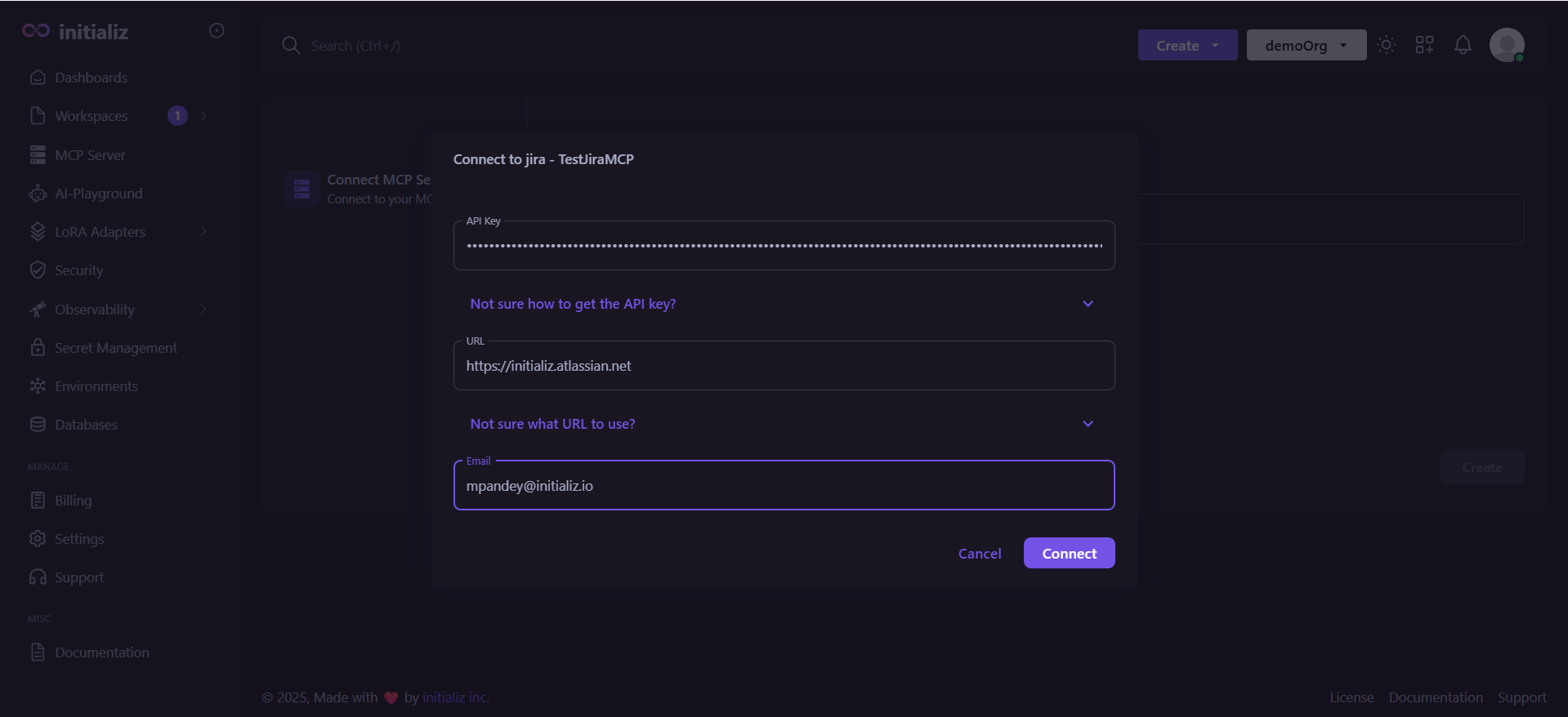Viewport: 1568px width, 717px height.
Task: Click the user avatar in header
Action: tap(1507, 45)
